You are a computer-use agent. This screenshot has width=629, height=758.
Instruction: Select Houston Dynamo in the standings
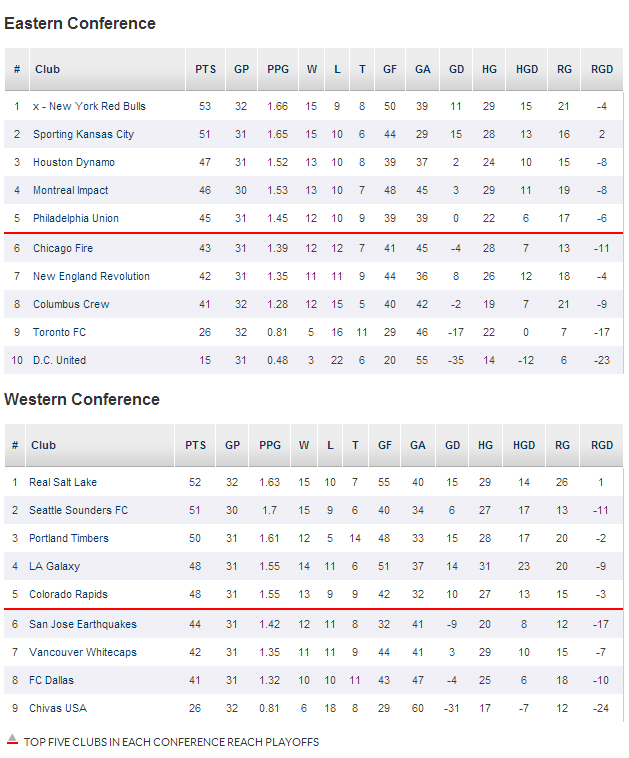(74, 162)
